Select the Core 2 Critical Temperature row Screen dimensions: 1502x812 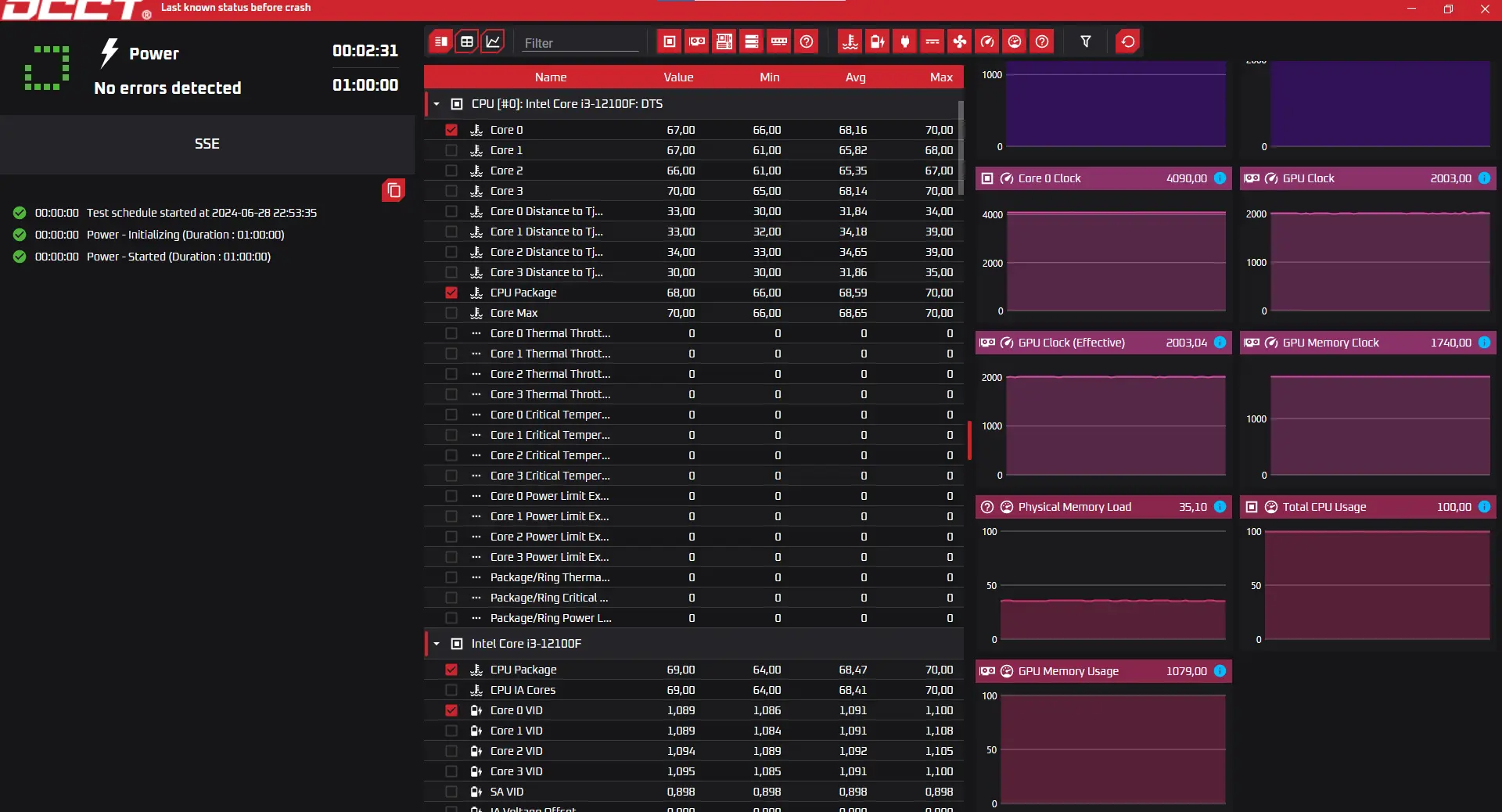point(694,455)
